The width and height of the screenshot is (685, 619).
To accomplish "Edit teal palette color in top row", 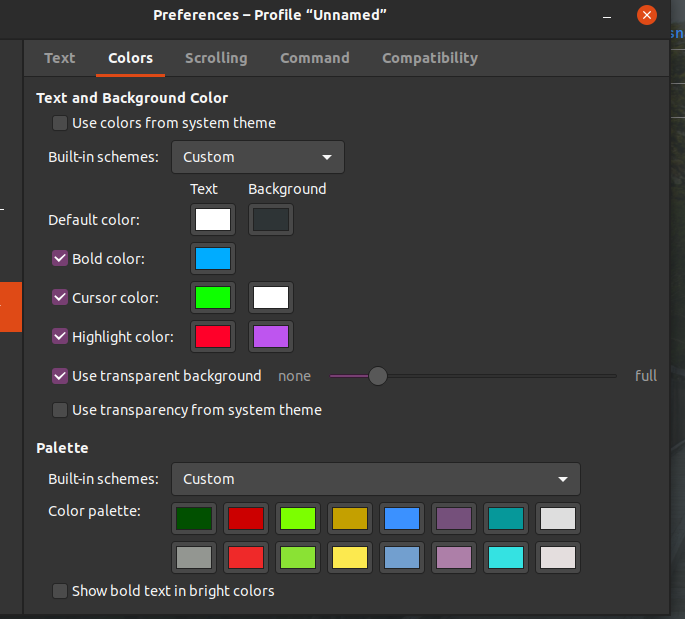I will click(x=506, y=519).
